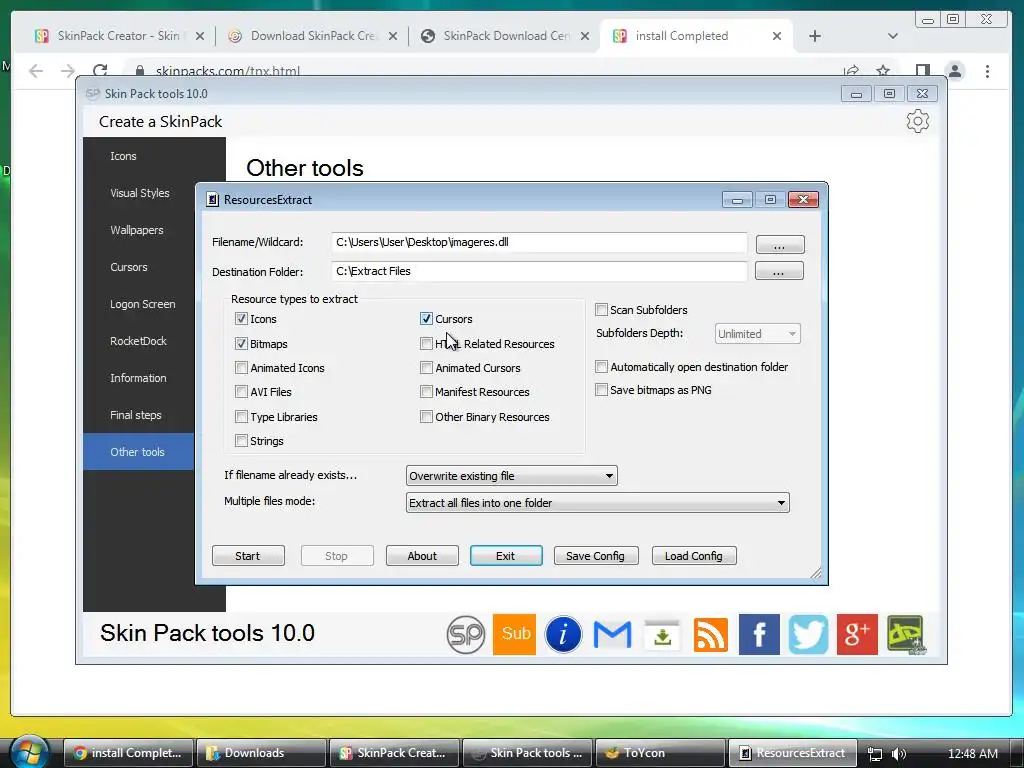Viewport: 1024px width, 768px height.
Task: Check Other Binary Resources option
Action: [426, 417]
